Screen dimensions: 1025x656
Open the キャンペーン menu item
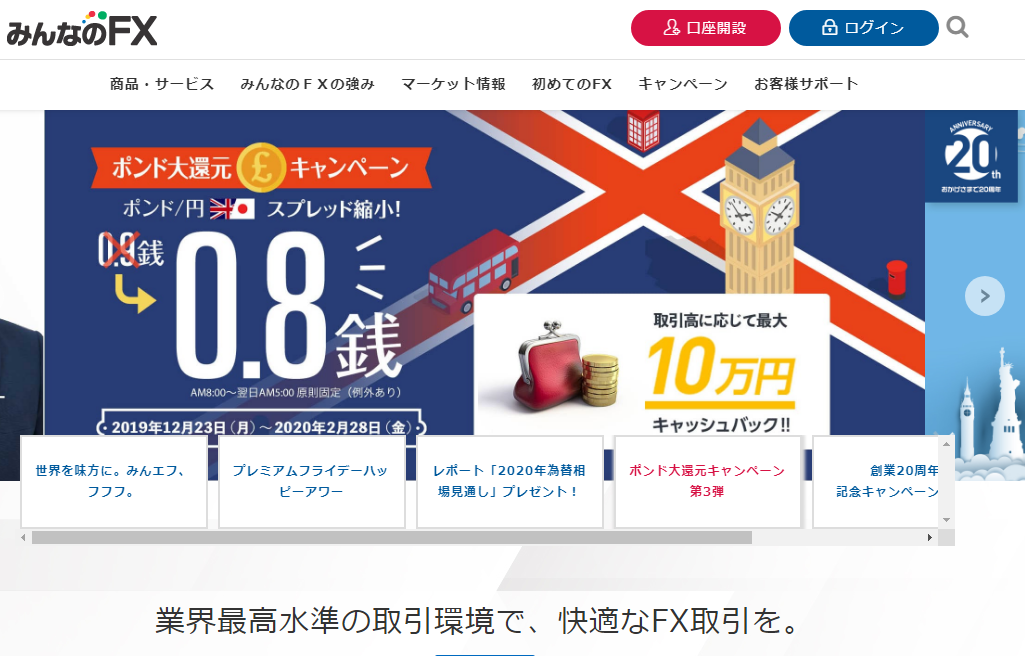(x=682, y=84)
